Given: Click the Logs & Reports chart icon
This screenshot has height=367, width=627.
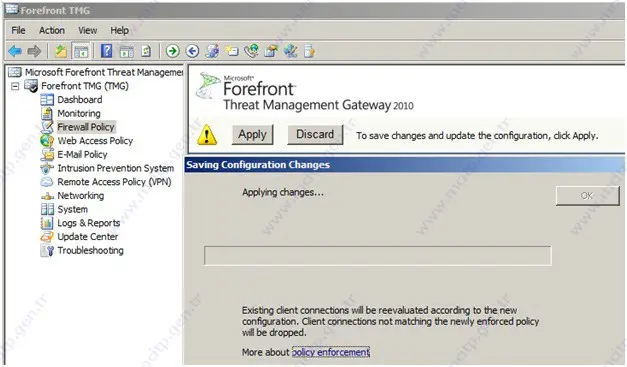Looking at the screenshot, I should (47, 223).
